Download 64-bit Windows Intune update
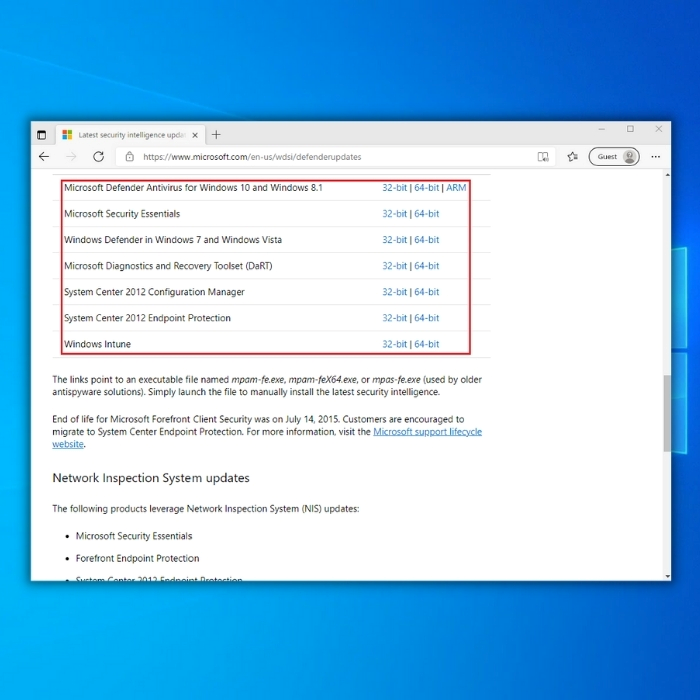The height and width of the screenshot is (700, 700). point(426,344)
